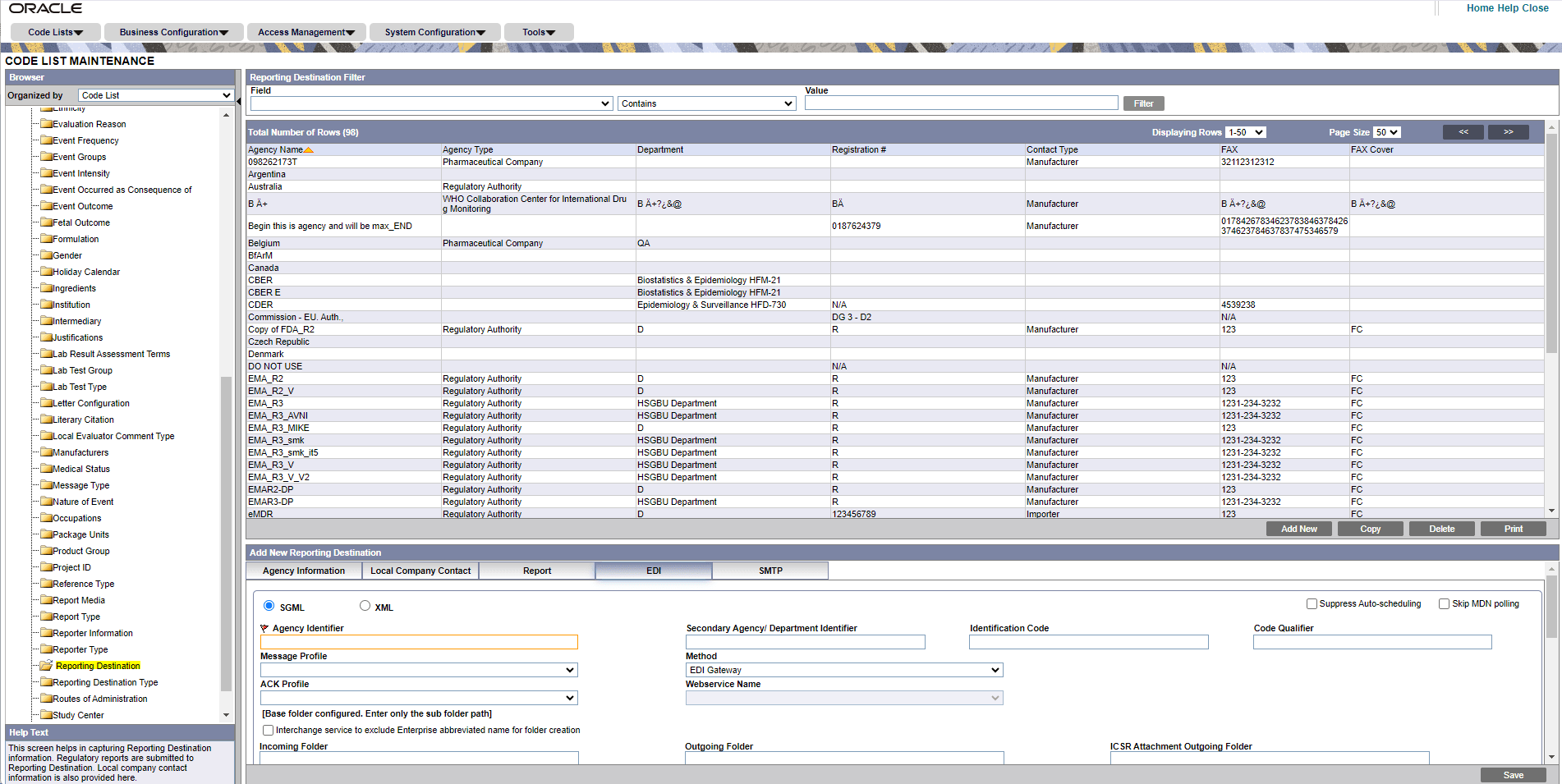The width and height of the screenshot is (1562, 784).
Task: Click the Print button
Action: click(x=1514, y=529)
